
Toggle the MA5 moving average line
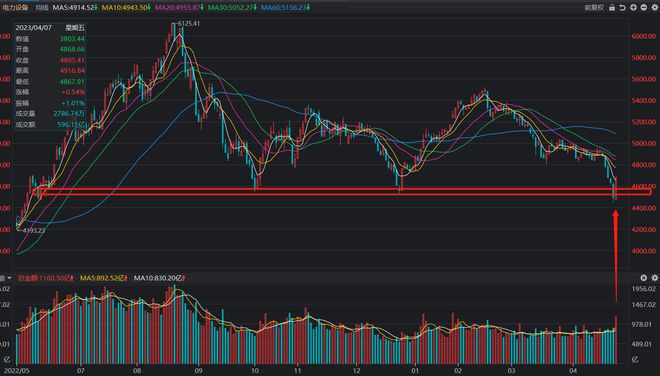[75, 8]
